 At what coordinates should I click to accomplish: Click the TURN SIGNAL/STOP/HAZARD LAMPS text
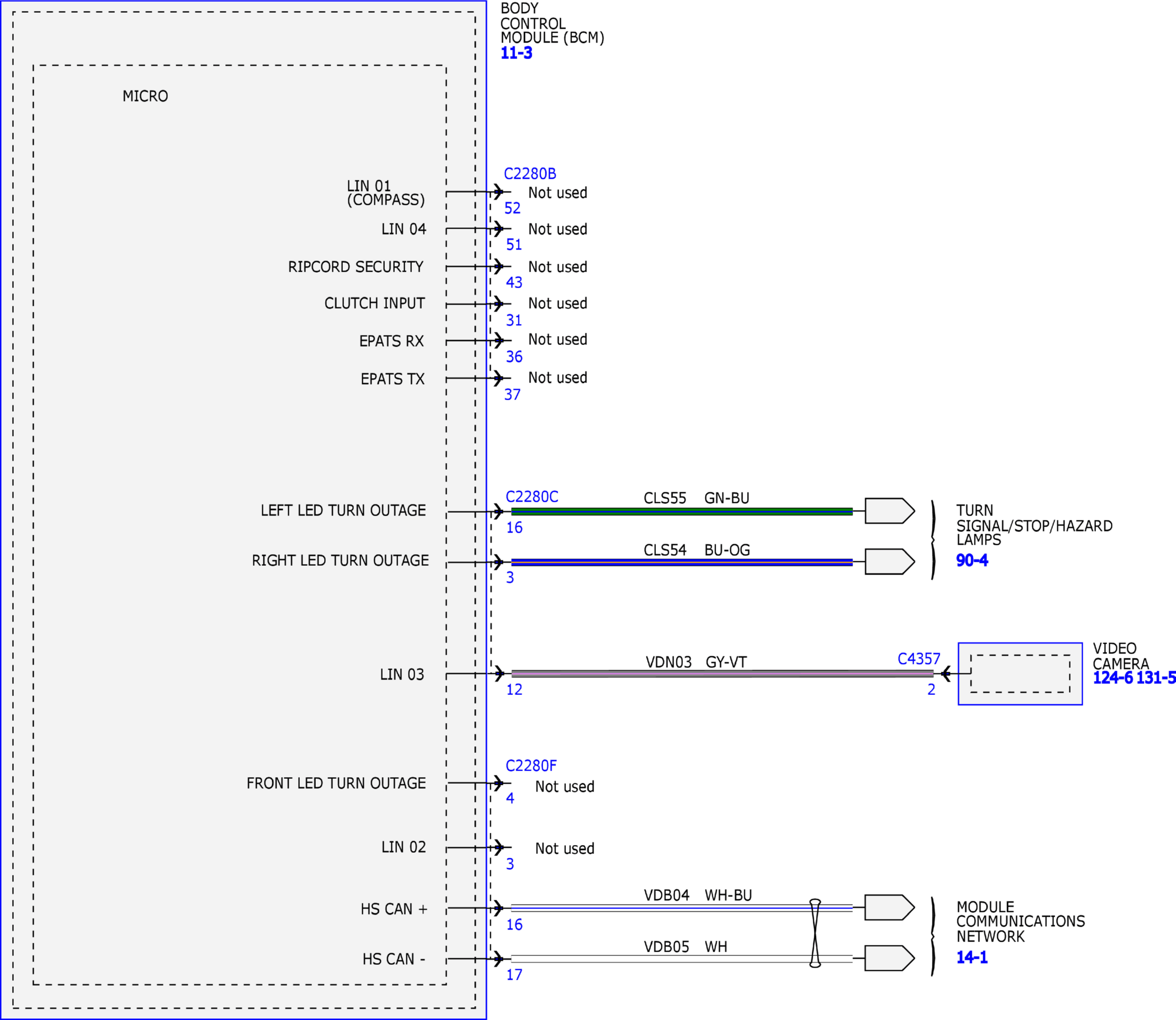click(x=1034, y=525)
